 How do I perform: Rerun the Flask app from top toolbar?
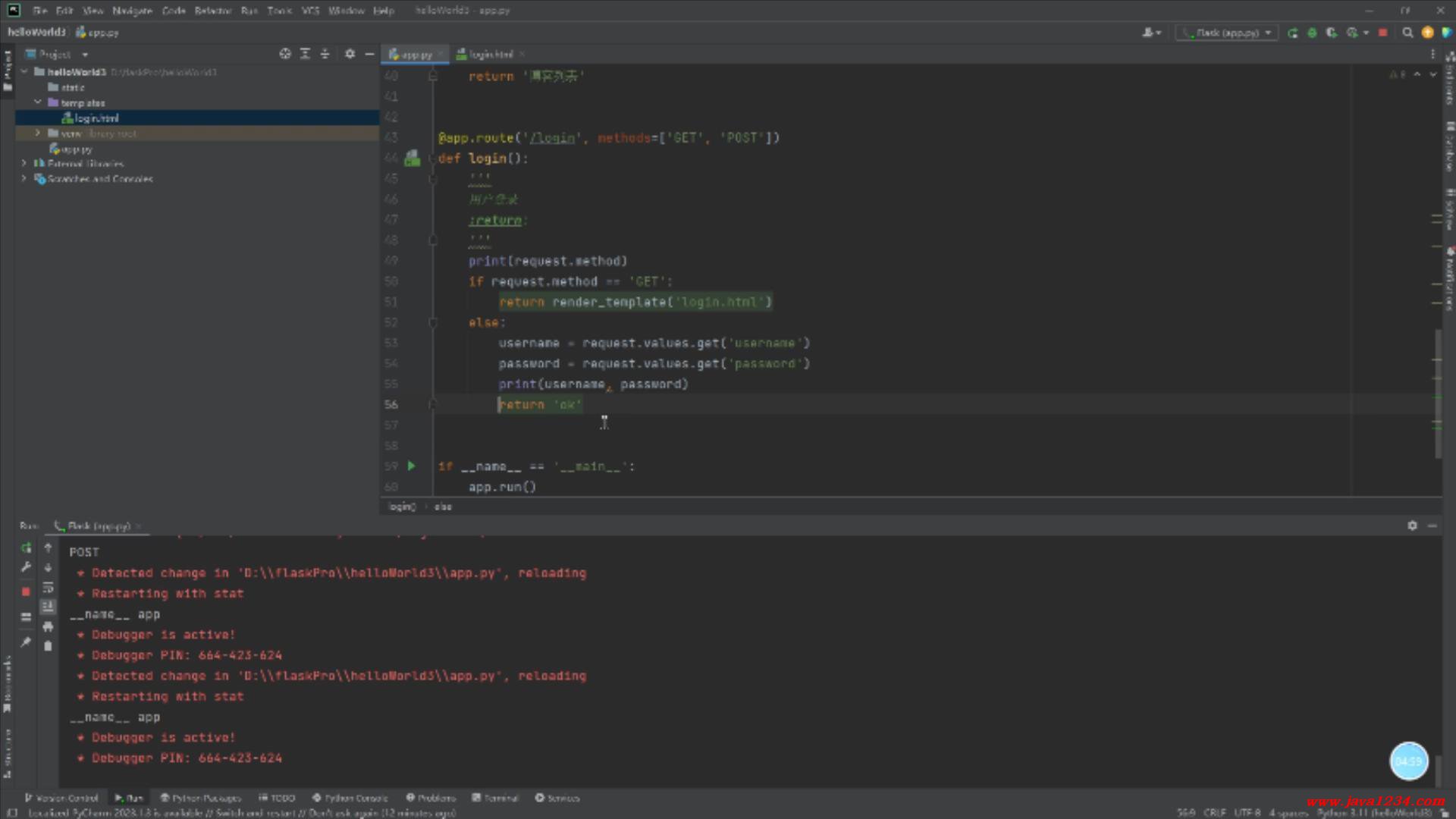[1292, 33]
